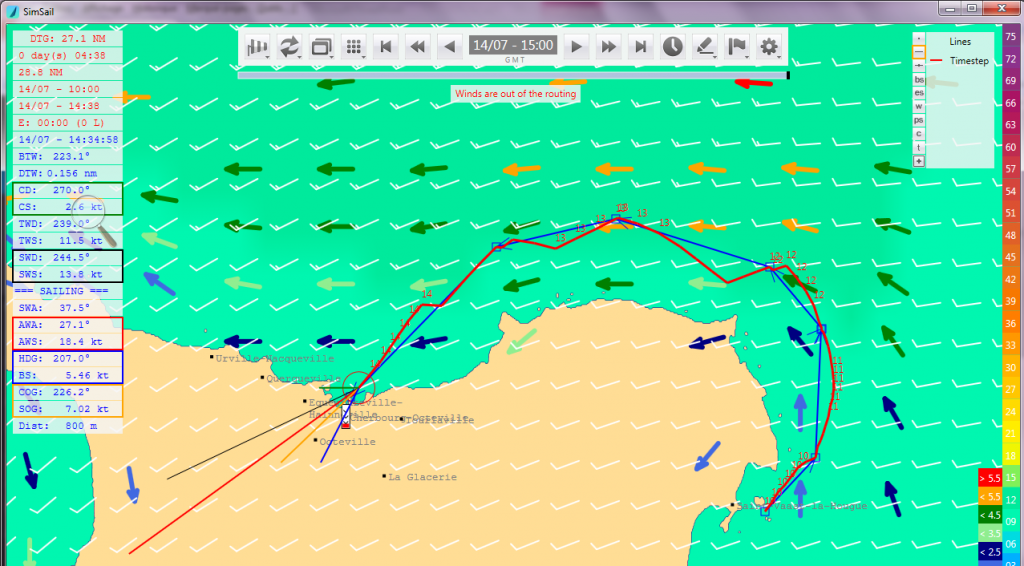The height and width of the screenshot is (566, 1024).
Task: Open the pencil drawing tool
Action: coord(705,46)
